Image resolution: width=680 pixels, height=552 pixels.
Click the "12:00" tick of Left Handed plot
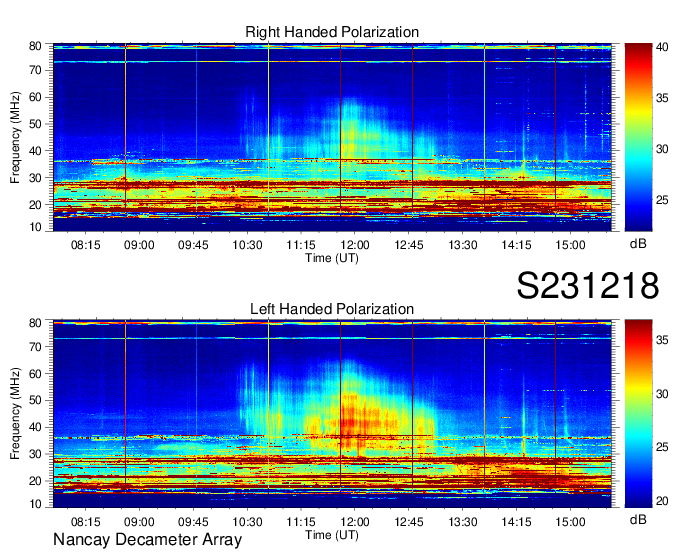[x=355, y=522]
